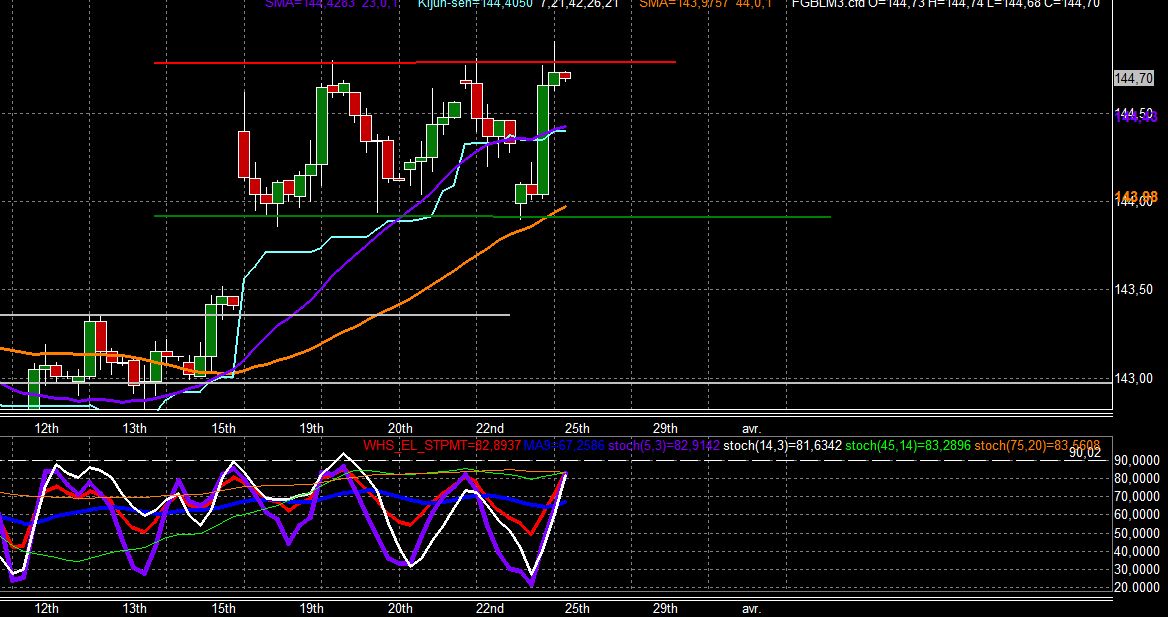1168x617 pixels.
Task: Click the 20,0000 stochastic scale label
Action: [1136, 588]
